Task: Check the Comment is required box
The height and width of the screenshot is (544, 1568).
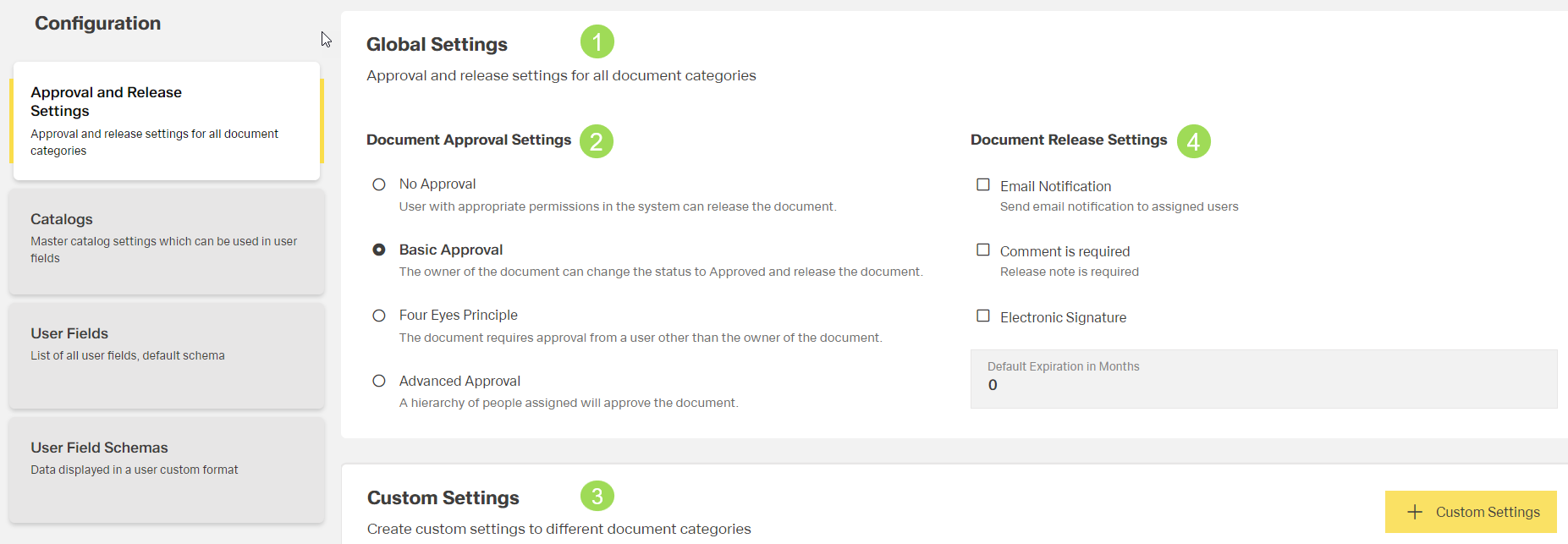Action: click(x=983, y=250)
